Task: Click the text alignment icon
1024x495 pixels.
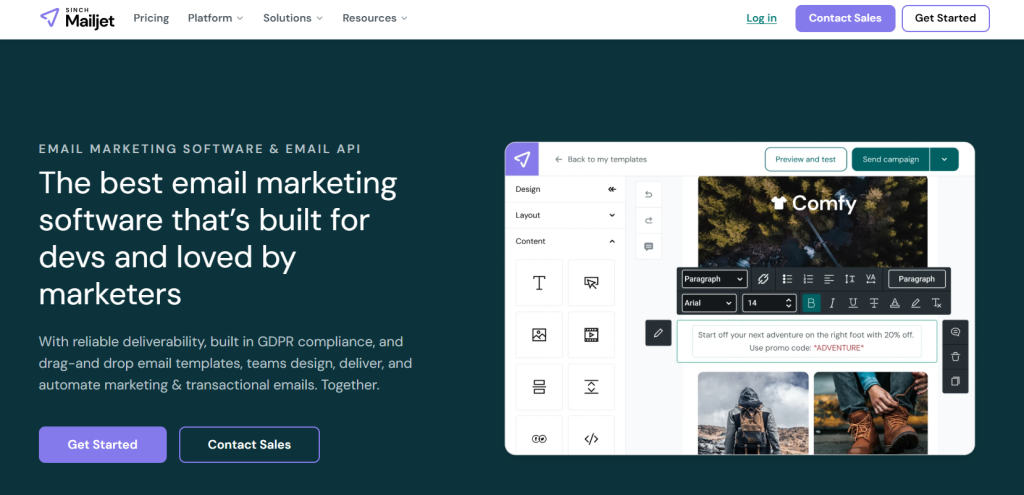Action: point(829,279)
